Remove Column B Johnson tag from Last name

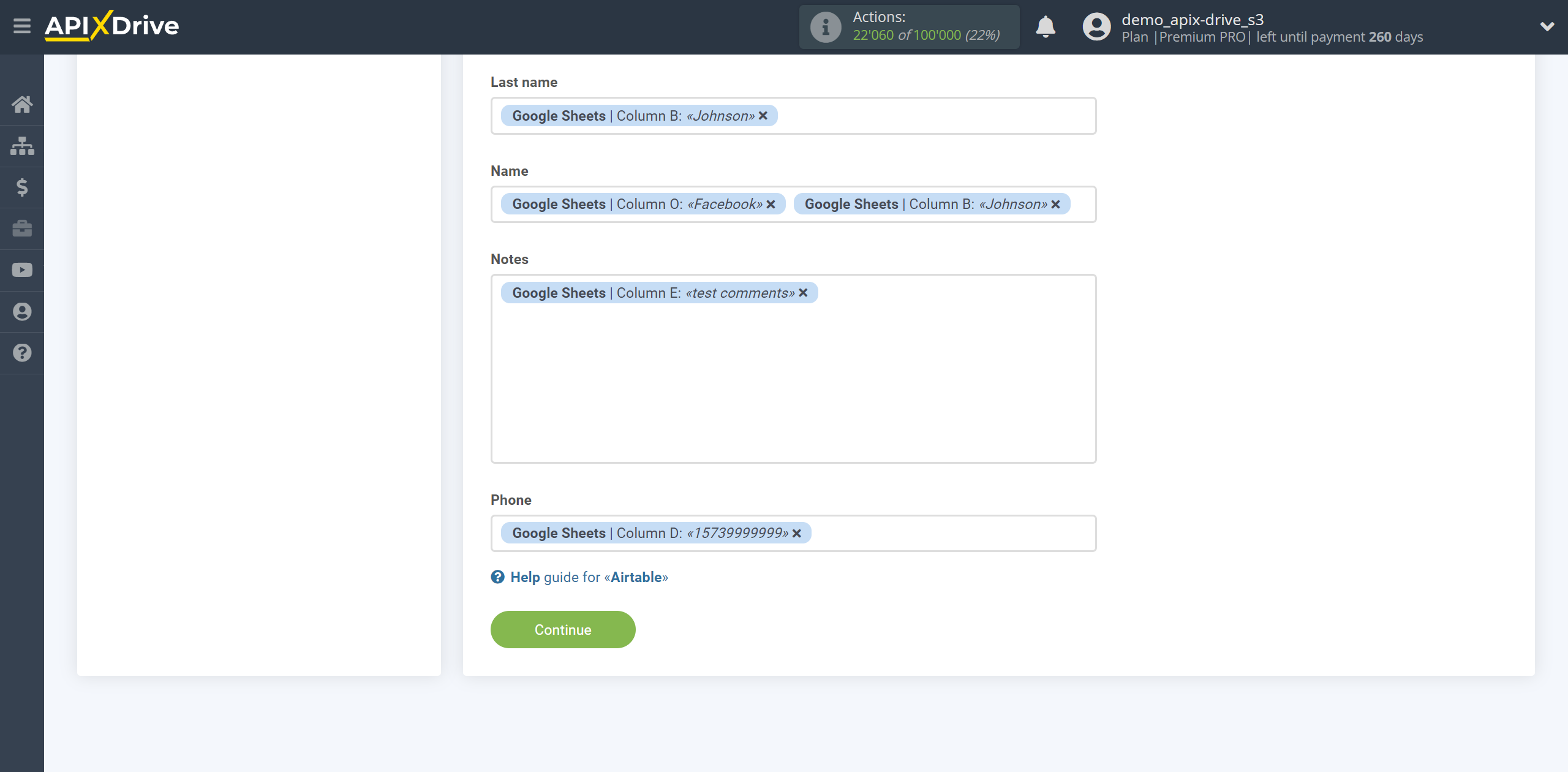tap(763, 116)
